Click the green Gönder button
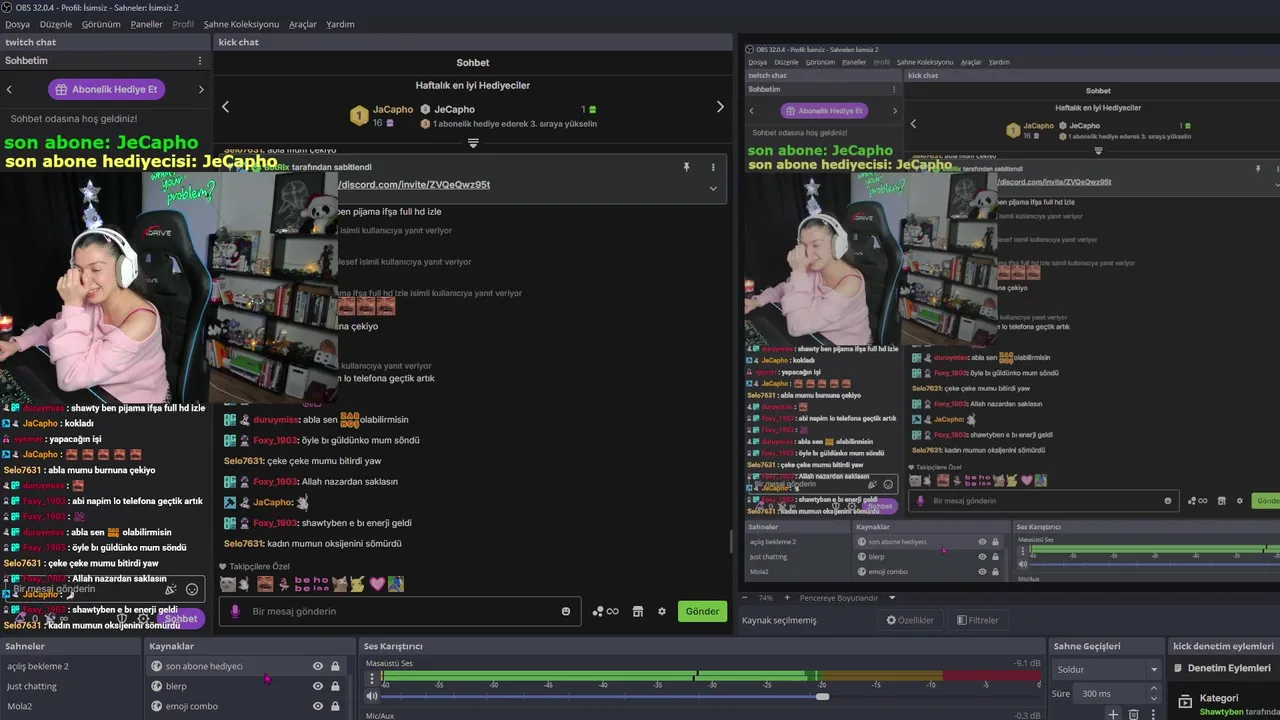Screen dimensions: 1280x720 click(x=702, y=611)
